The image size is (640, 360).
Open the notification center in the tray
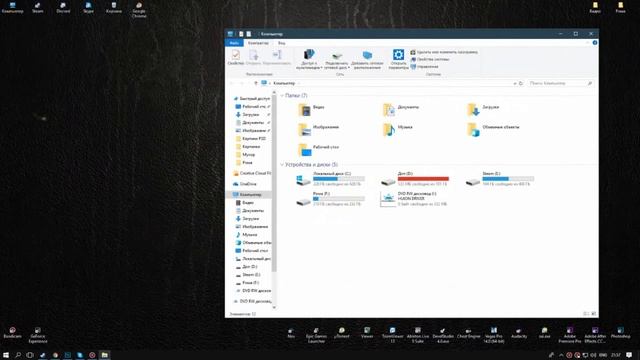629,355
